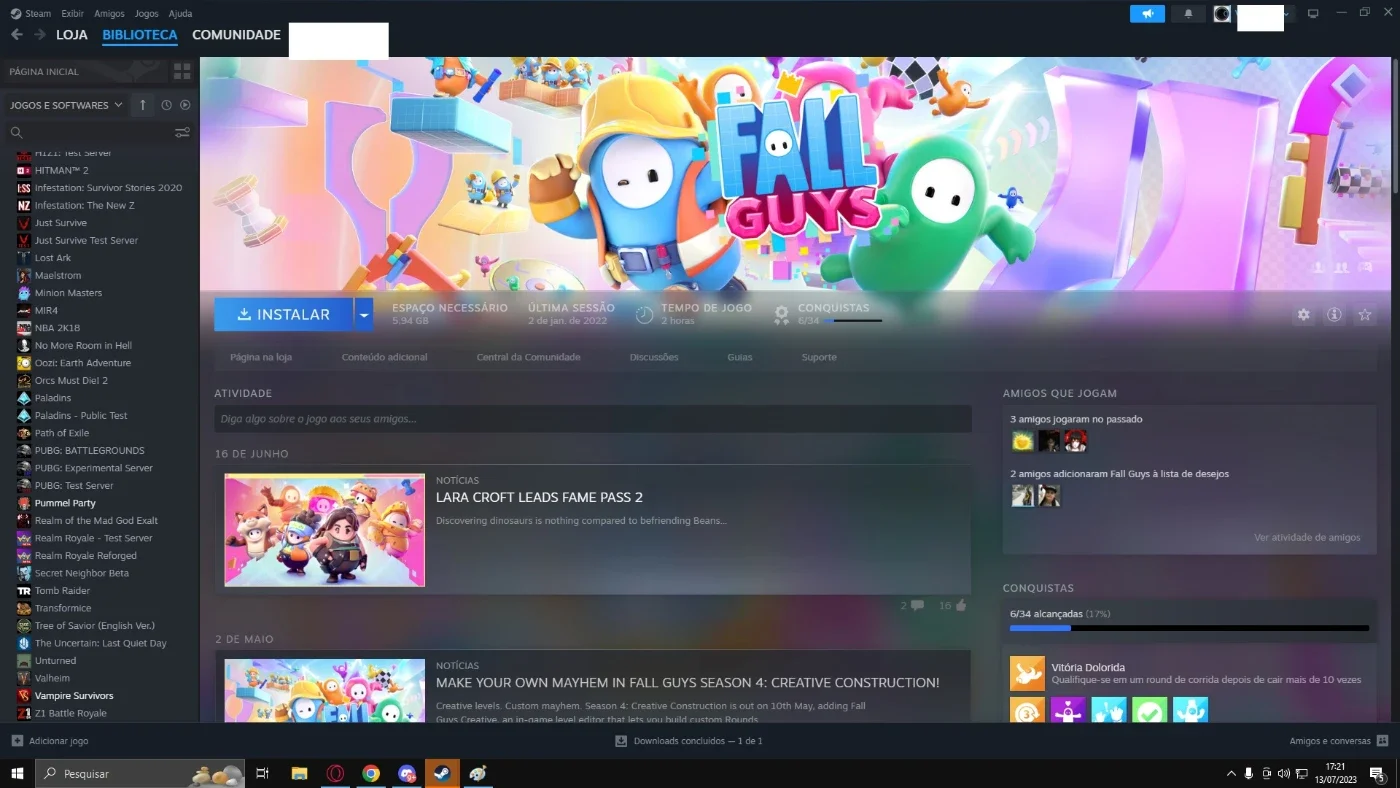The width and height of the screenshot is (1400, 788).
Task: Click the user avatar icon
Action: point(1222,14)
